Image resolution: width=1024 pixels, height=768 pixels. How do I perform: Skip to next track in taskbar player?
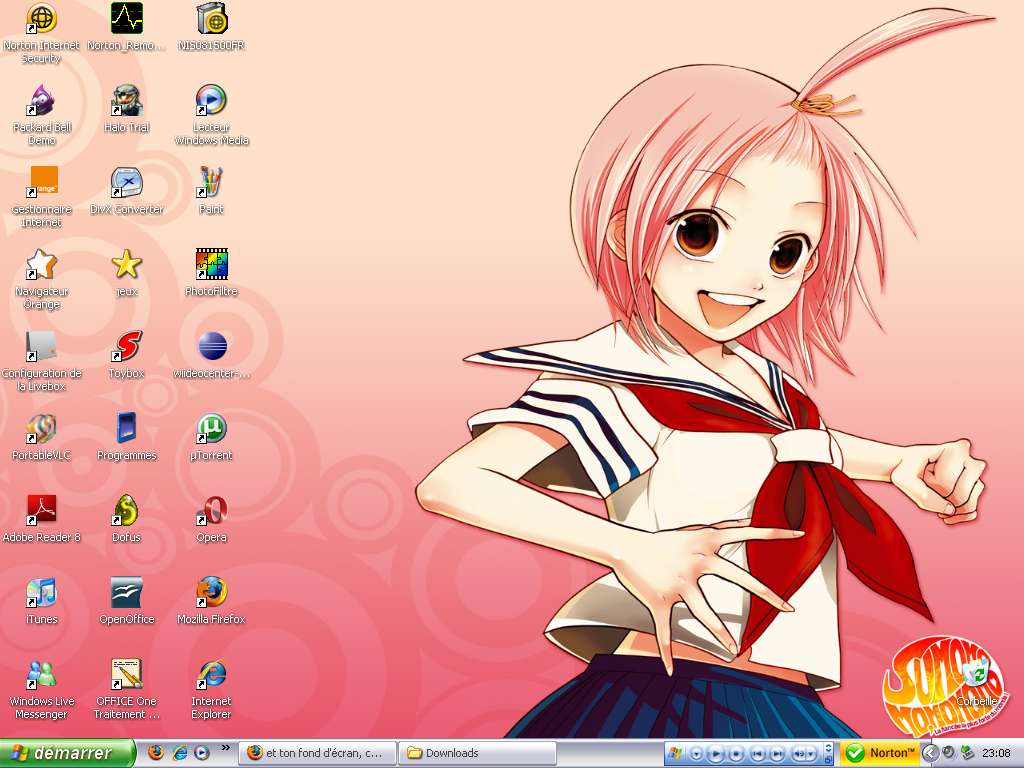(777, 754)
